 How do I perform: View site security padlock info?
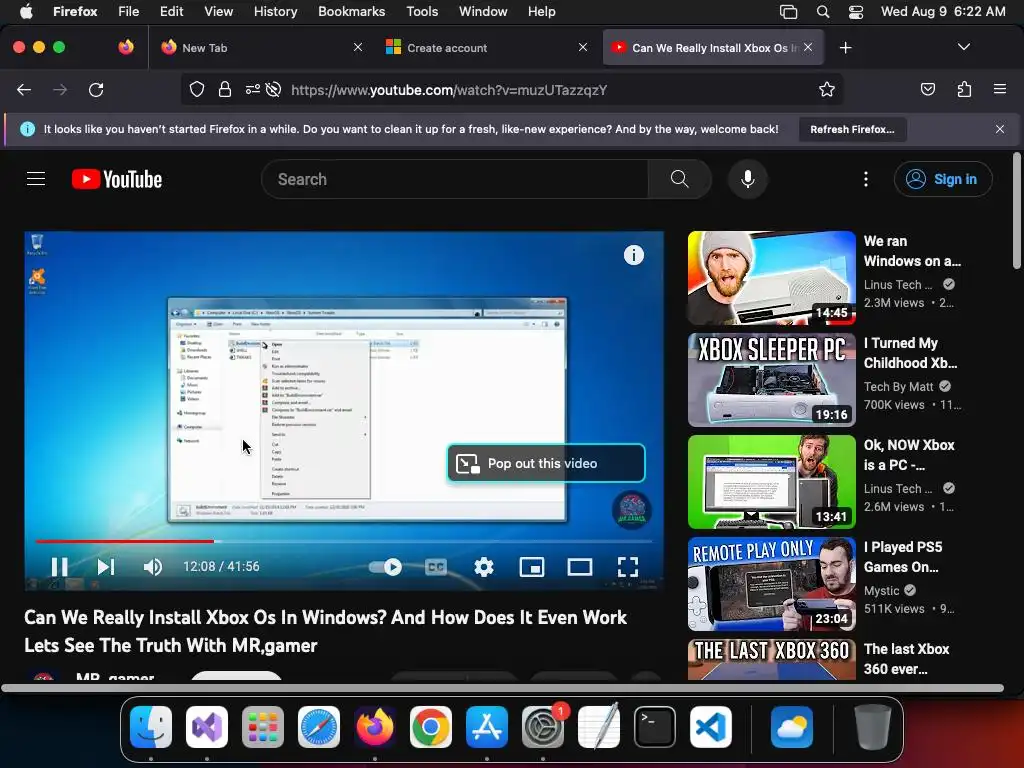(x=225, y=89)
